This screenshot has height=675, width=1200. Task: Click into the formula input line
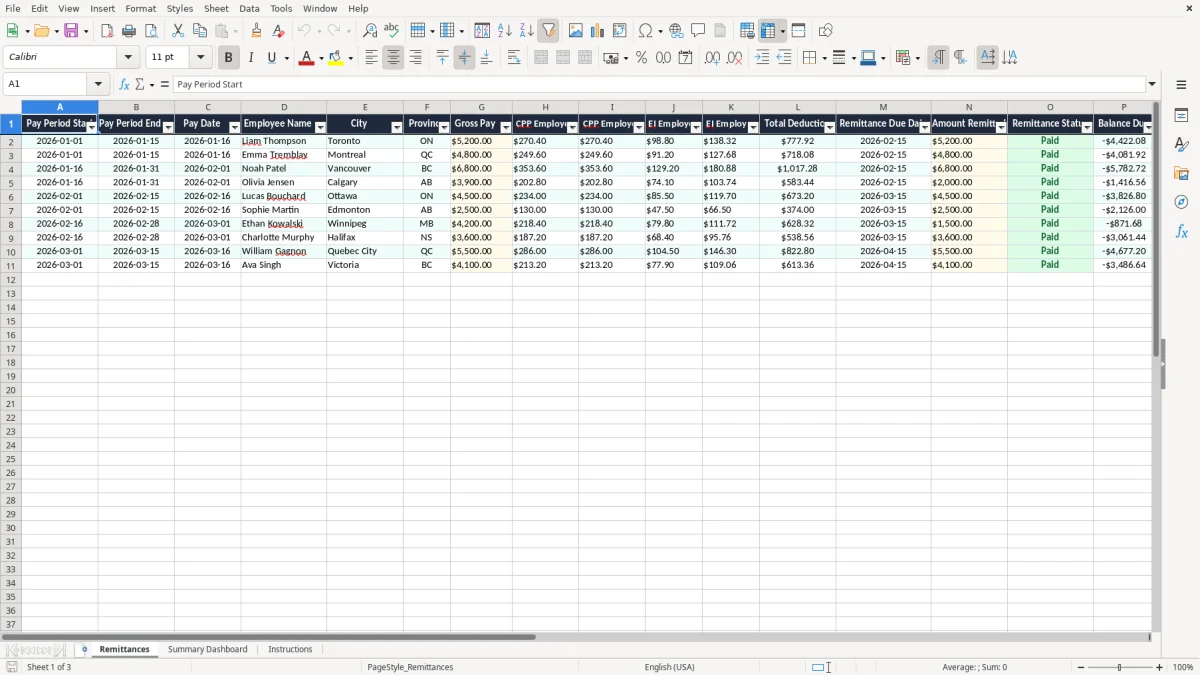[659, 84]
